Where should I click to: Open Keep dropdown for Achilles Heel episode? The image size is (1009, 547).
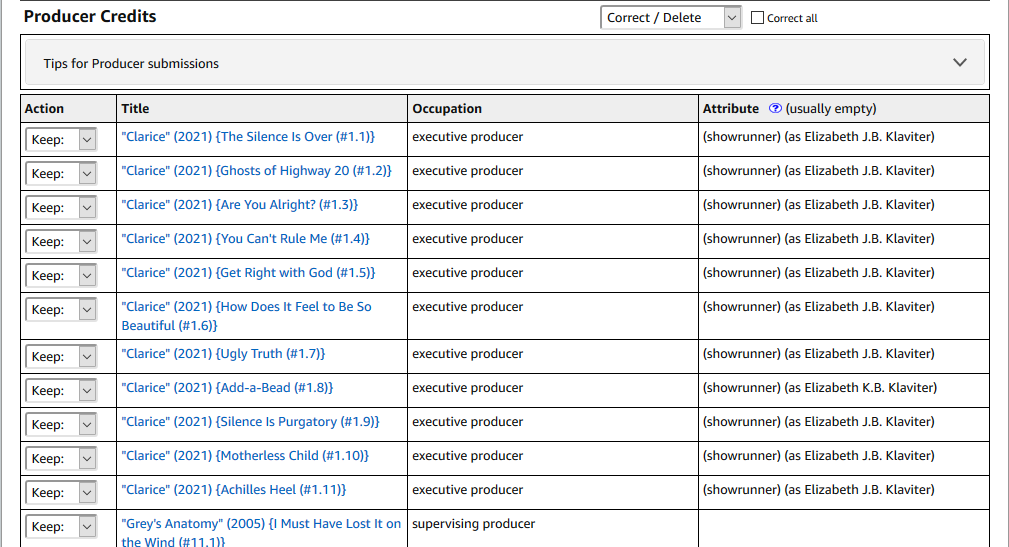point(61,492)
